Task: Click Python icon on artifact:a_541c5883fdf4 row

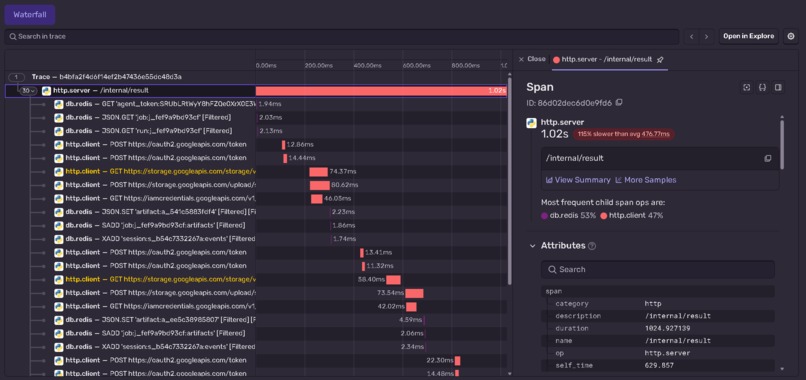Action: [x=59, y=212]
